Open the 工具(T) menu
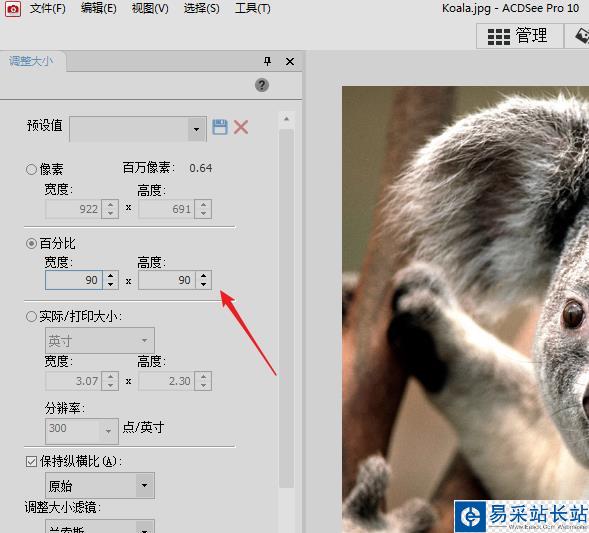Image resolution: width=589 pixels, height=533 pixels. [252, 8]
